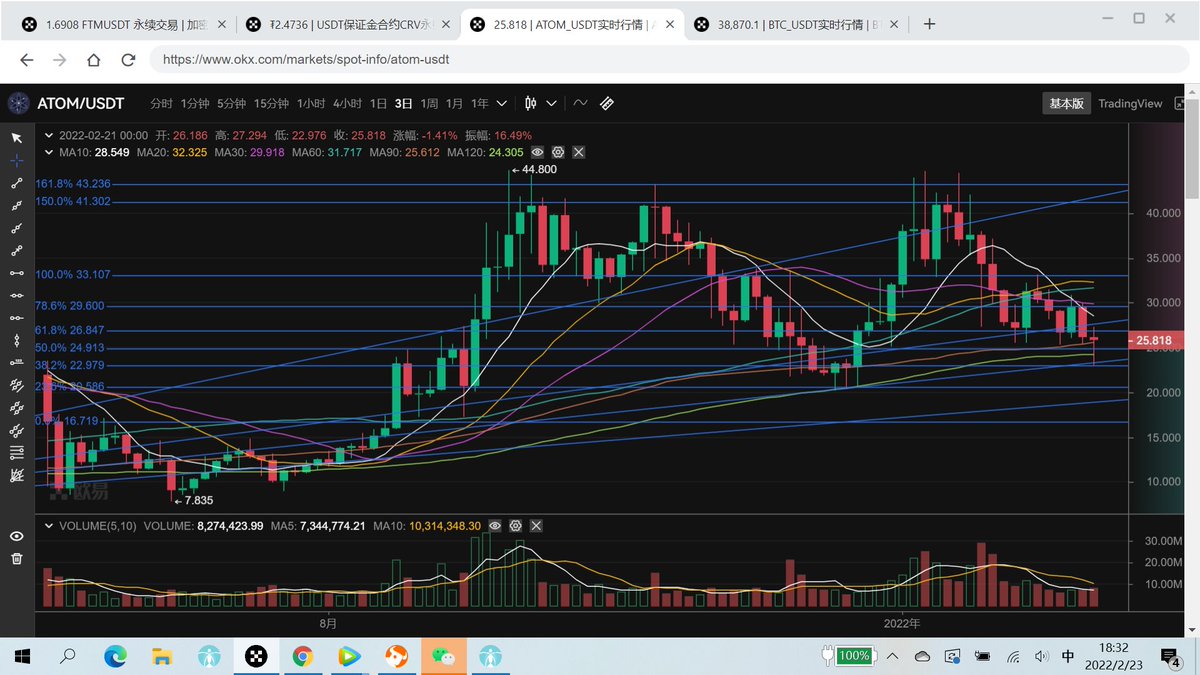Select the 分时 interval

point(161,103)
